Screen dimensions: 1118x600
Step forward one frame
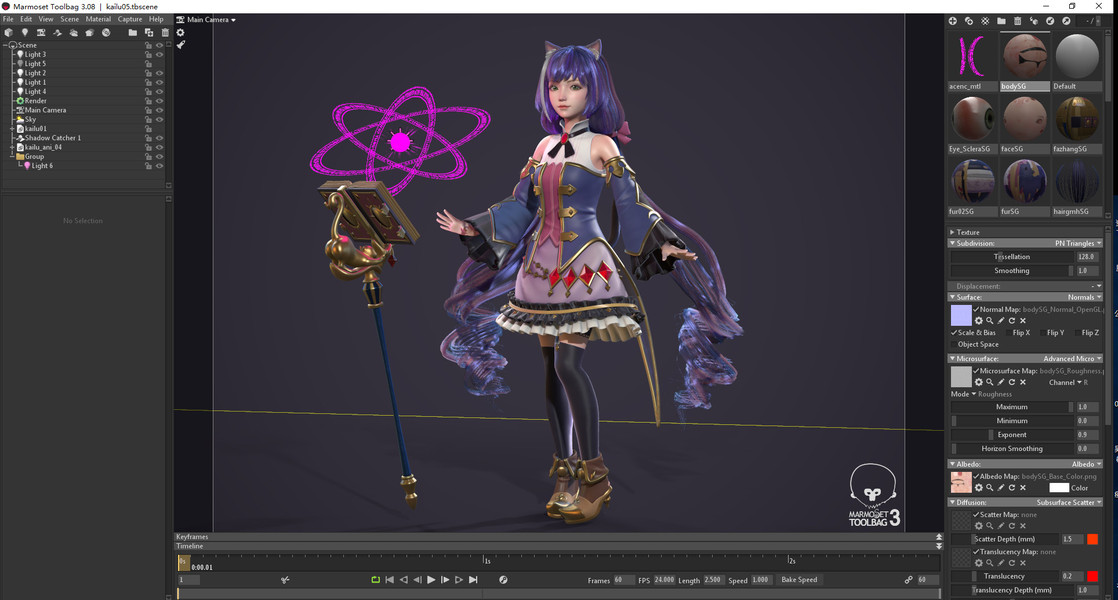tap(445, 580)
